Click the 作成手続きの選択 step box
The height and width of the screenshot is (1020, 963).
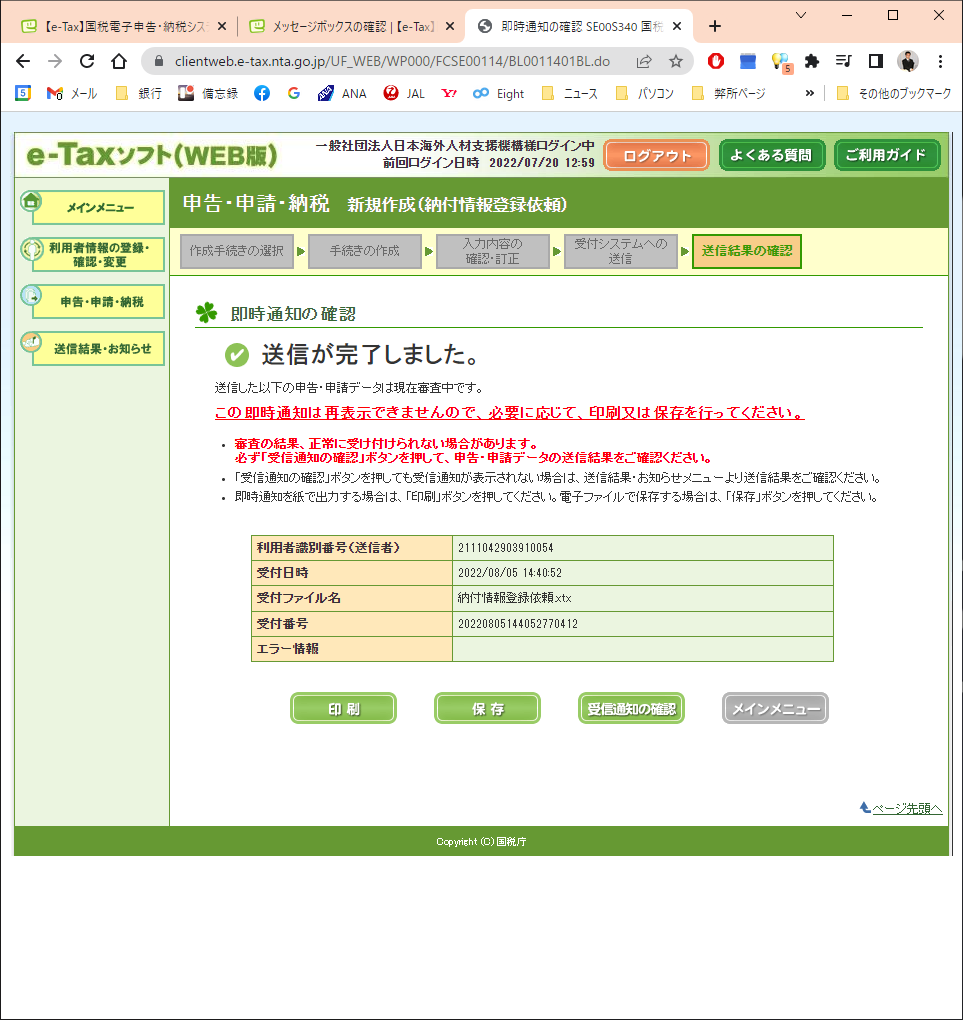[237, 251]
